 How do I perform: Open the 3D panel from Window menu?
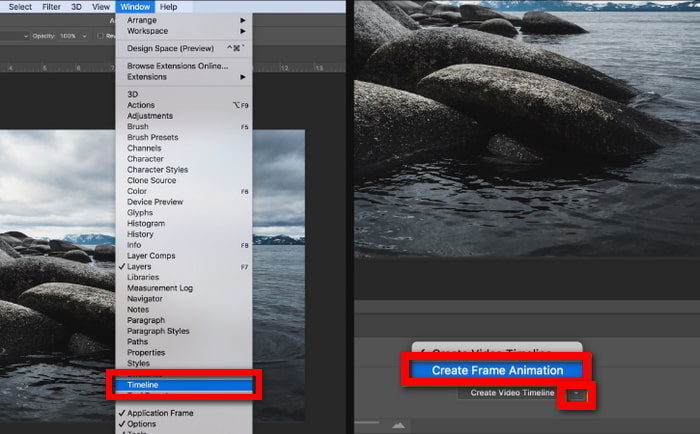click(184, 94)
